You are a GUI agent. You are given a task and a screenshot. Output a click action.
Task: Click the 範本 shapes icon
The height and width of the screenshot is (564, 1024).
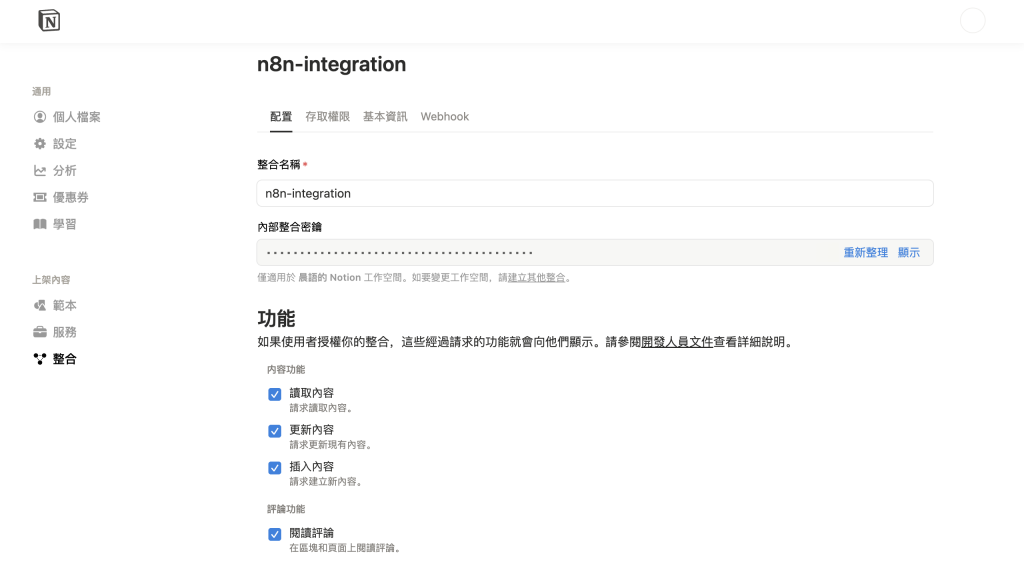pos(40,305)
